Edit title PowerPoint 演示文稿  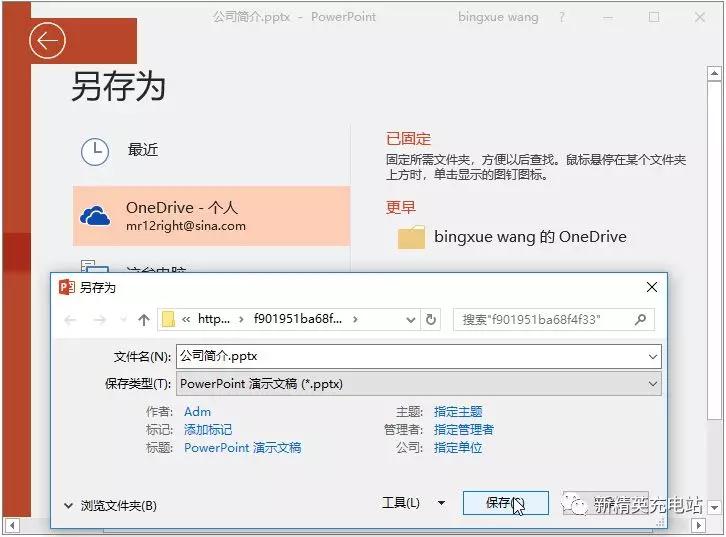[243, 448]
